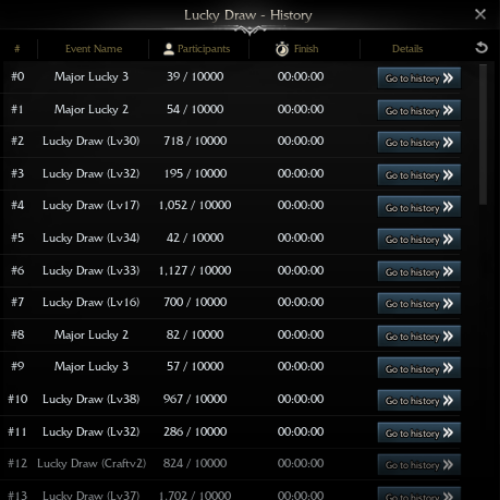This screenshot has height=500, width=500.
Task: Open history of #7 Lucky Draw (Lv16)
Action: (x=419, y=304)
